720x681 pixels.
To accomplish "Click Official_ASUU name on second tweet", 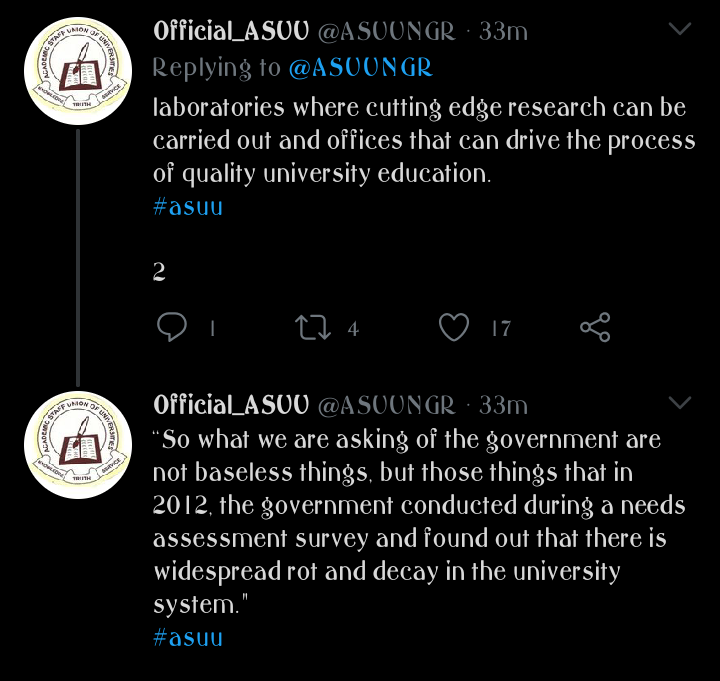I will pyautogui.click(x=231, y=405).
